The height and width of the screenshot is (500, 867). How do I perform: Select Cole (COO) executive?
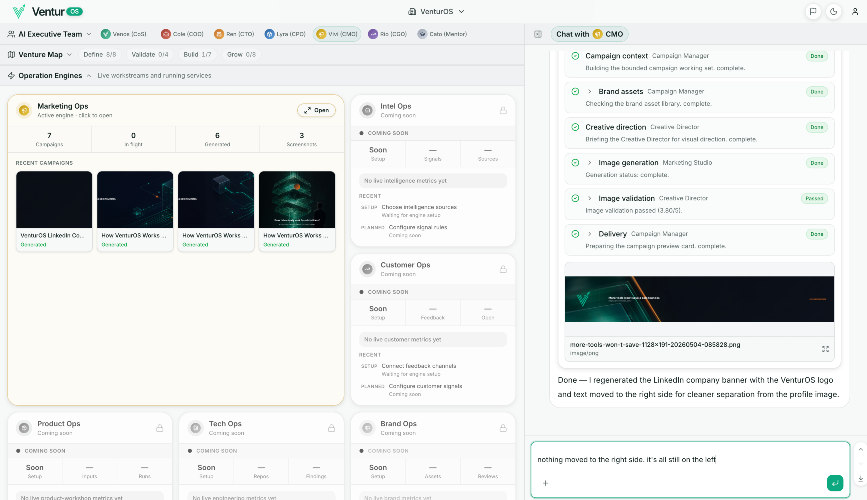(x=182, y=34)
